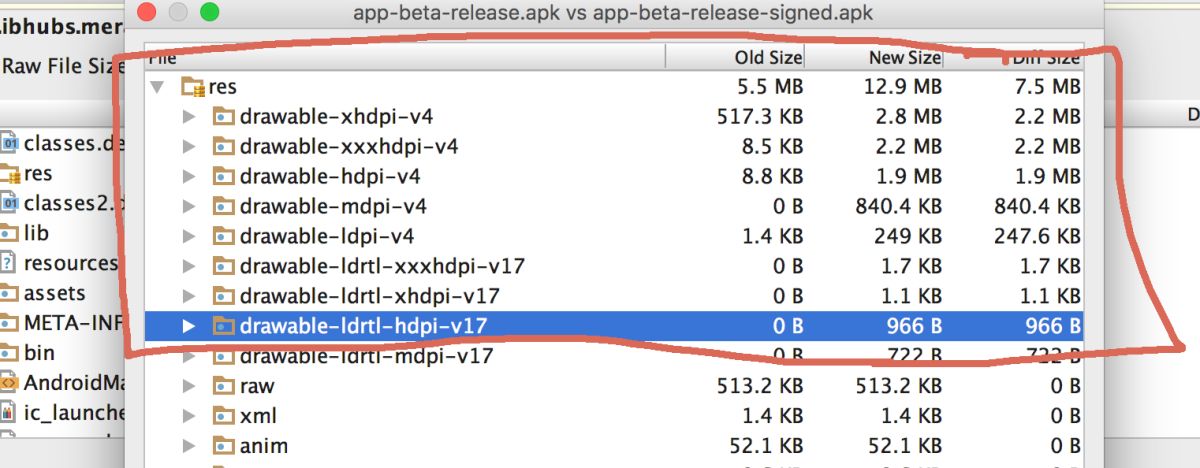Click the 7.5 MB diff size of res

1049,87
